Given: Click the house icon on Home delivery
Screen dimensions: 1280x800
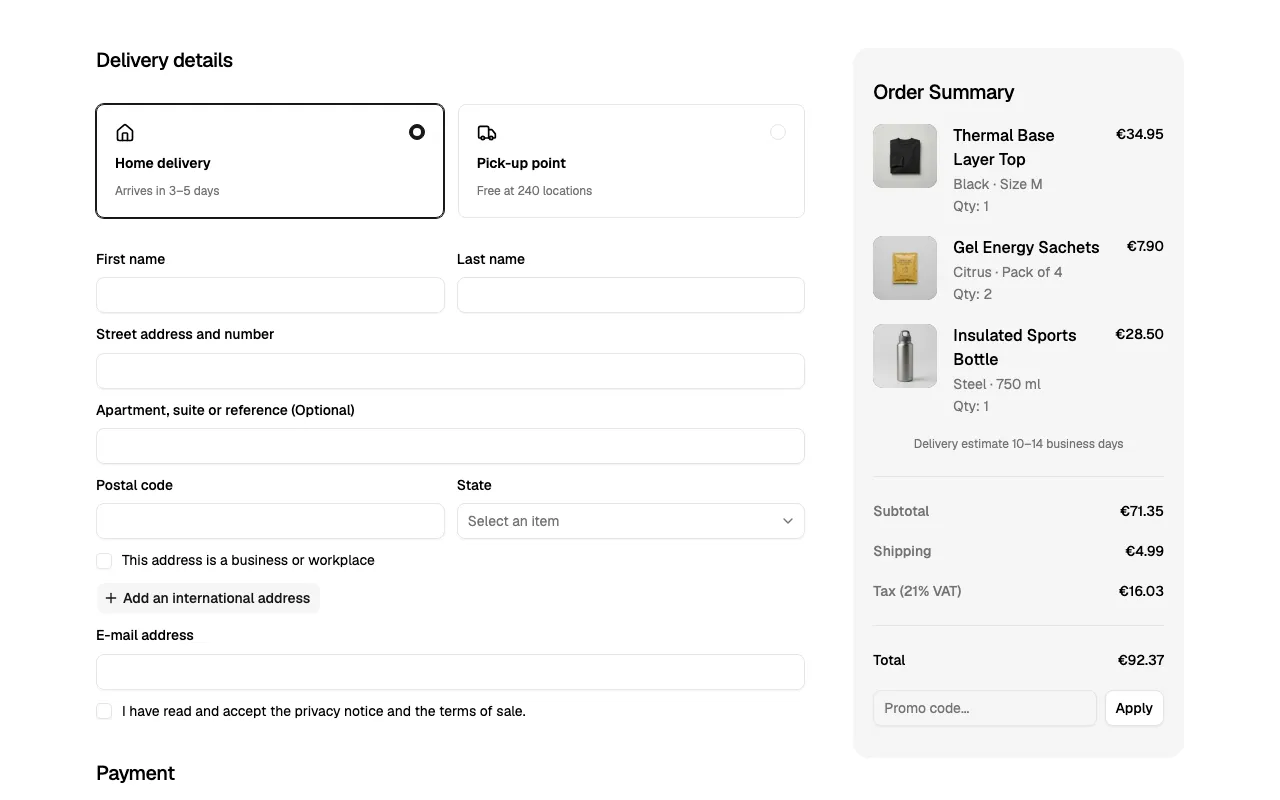Looking at the screenshot, I should 125,133.
